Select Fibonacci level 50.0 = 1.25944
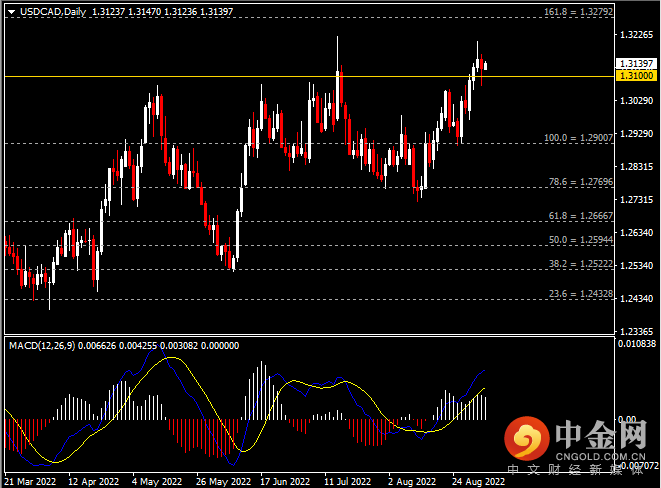Viewport: 661px width, 488px height. pyautogui.click(x=581, y=240)
